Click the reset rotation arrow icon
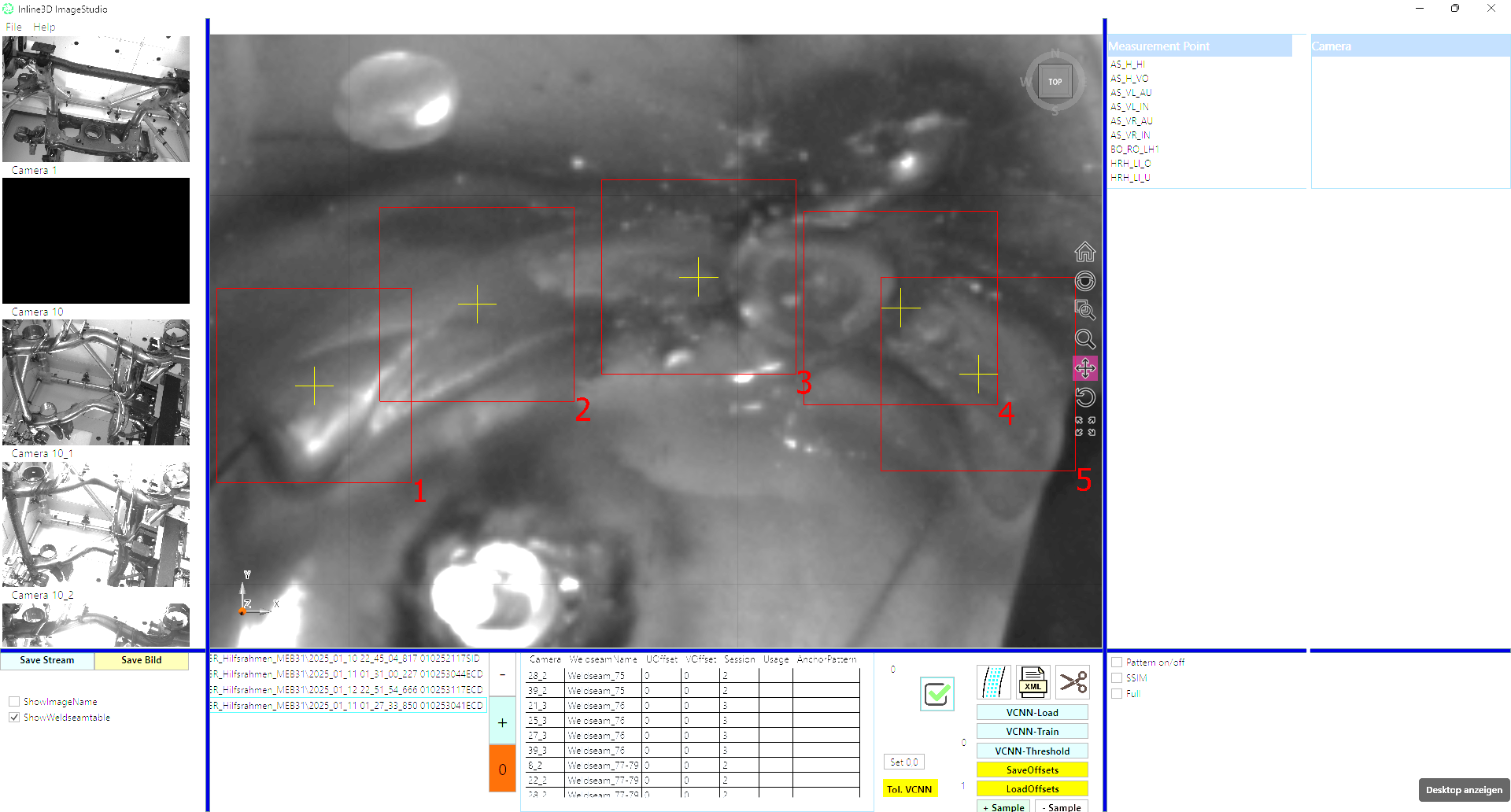The height and width of the screenshot is (812, 1511). [1085, 397]
